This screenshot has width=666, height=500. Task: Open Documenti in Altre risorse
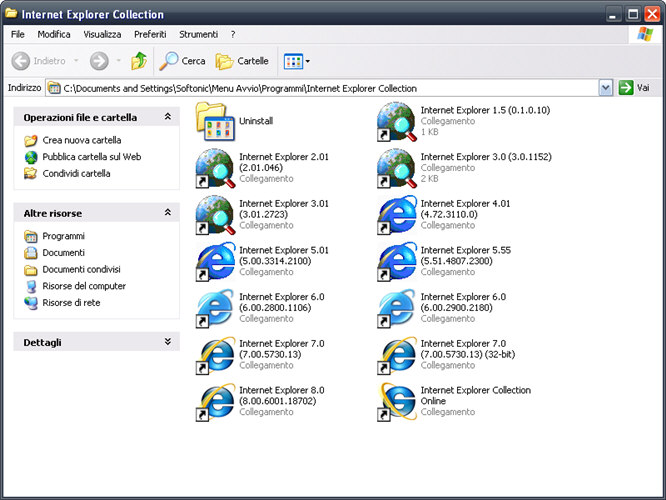[x=63, y=252]
